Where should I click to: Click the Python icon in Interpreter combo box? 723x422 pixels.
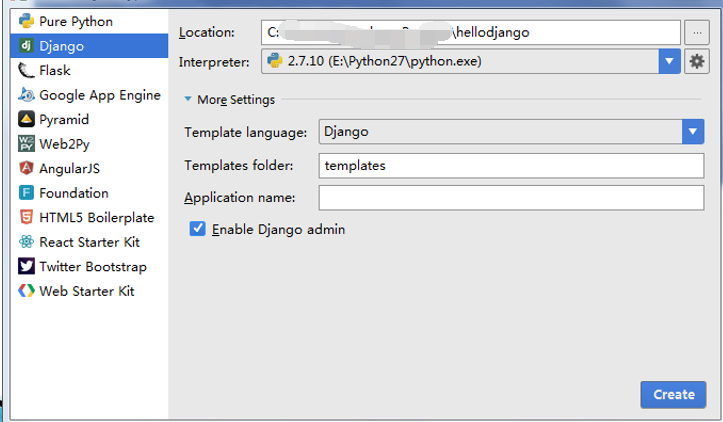(x=275, y=61)
